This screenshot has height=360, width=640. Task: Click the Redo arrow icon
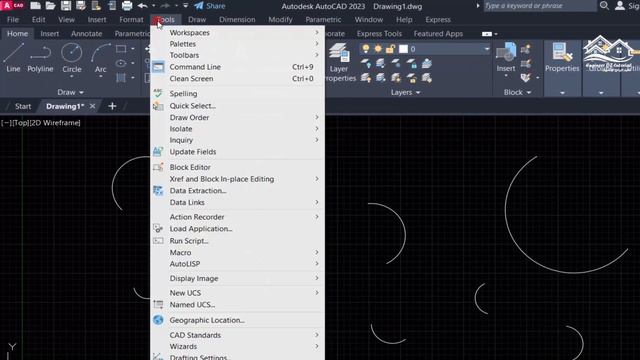tap(165, 6)
